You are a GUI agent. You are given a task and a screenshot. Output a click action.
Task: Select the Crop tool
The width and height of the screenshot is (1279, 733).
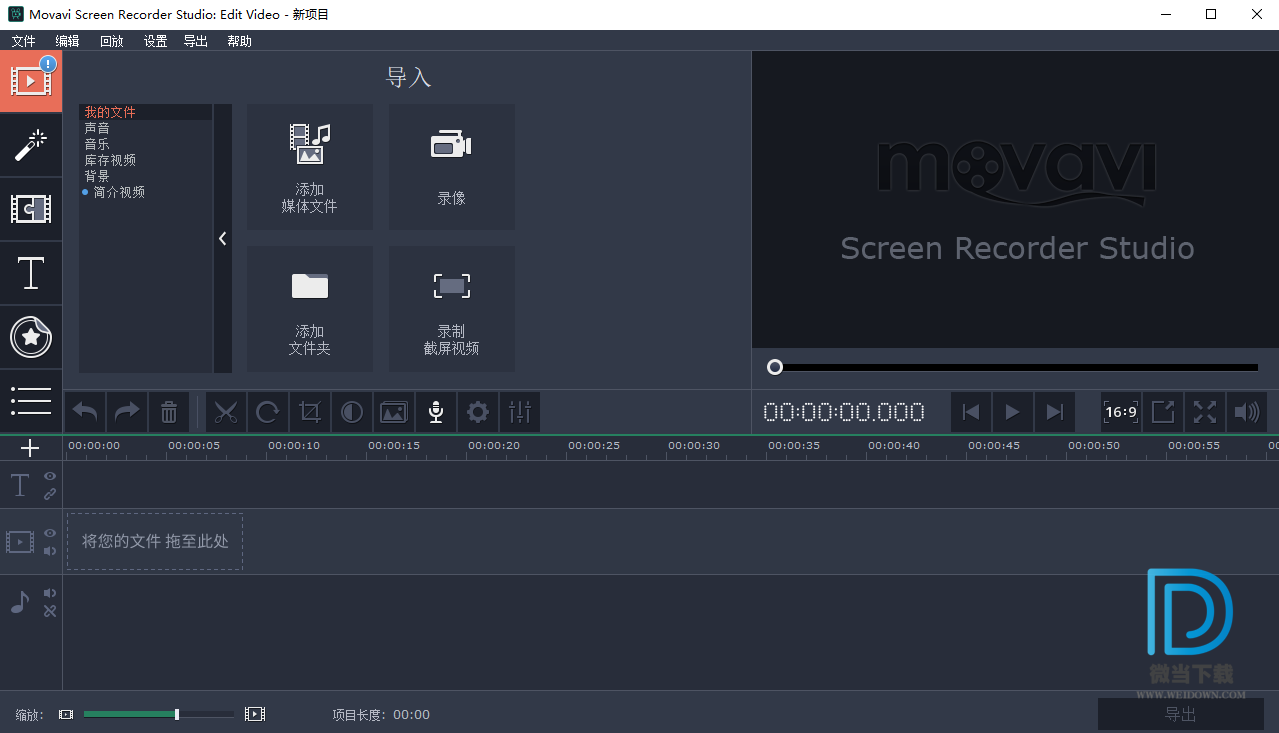click(310, 412)
